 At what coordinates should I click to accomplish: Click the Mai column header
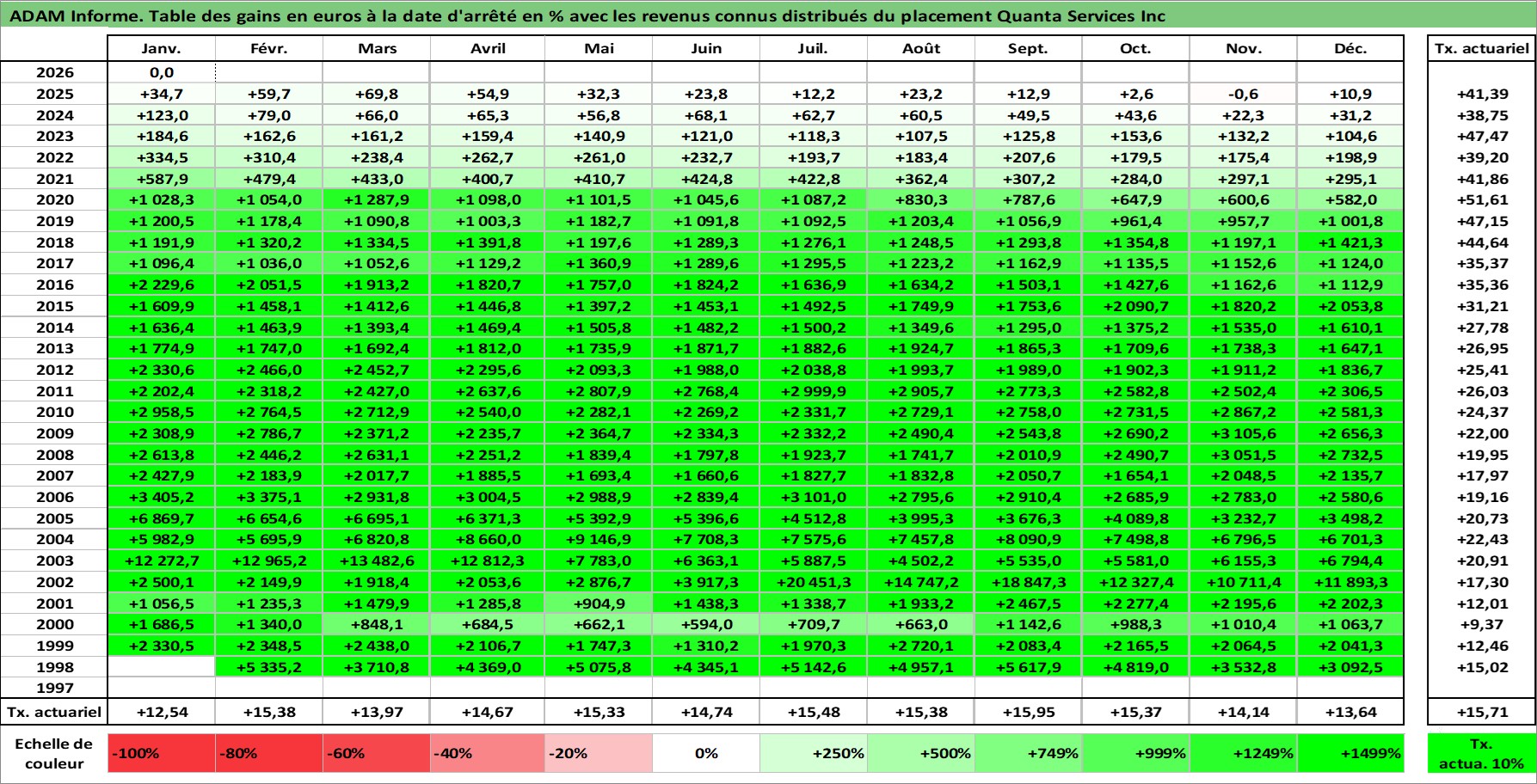[599, 49]
